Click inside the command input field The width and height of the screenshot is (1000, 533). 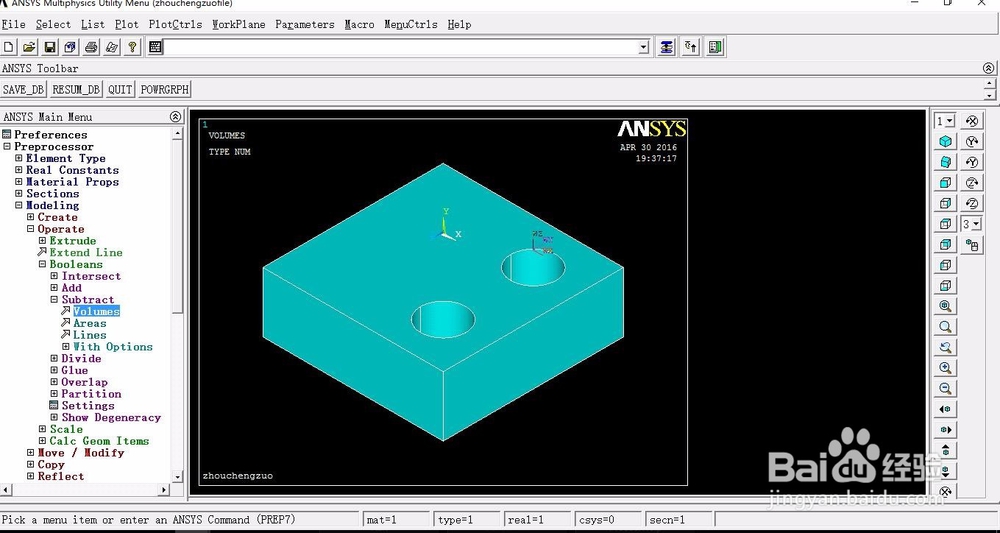tap(401, 47)
